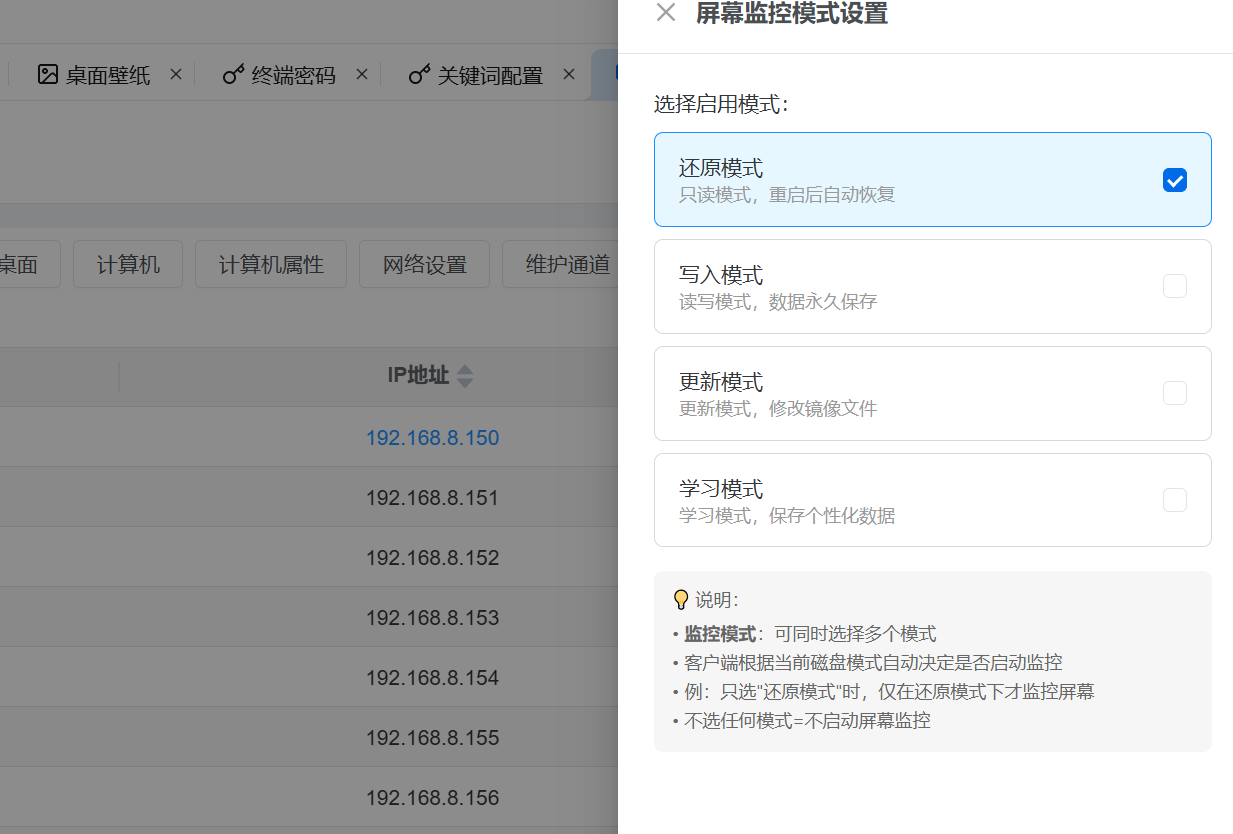Open the 192.168.8.150 IP link
Screen dimensions: 1233x834
point(432,438)
